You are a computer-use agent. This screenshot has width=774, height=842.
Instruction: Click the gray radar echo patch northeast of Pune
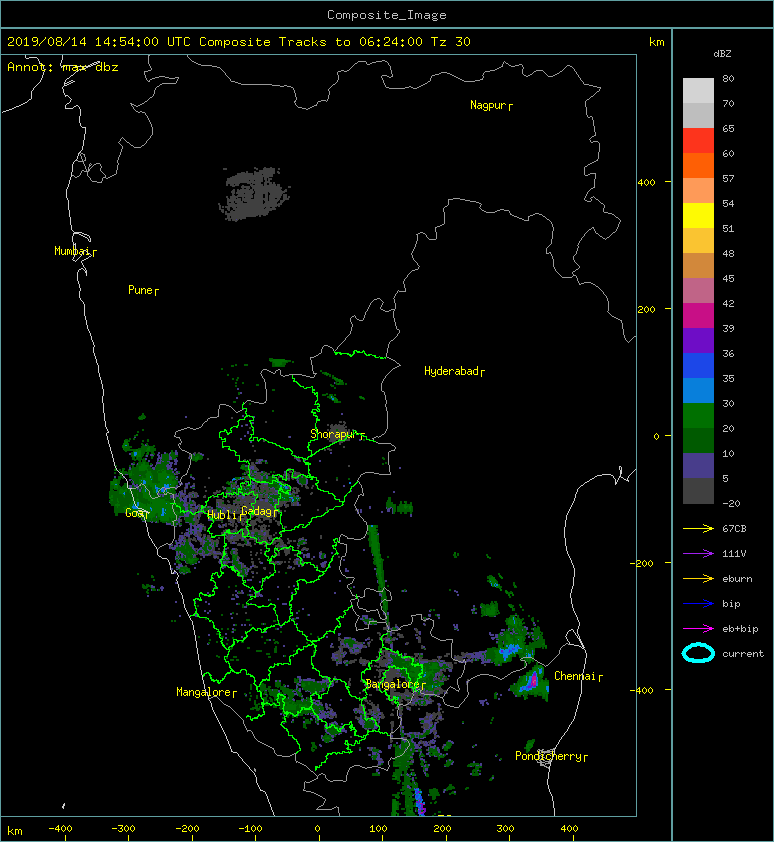254,194
